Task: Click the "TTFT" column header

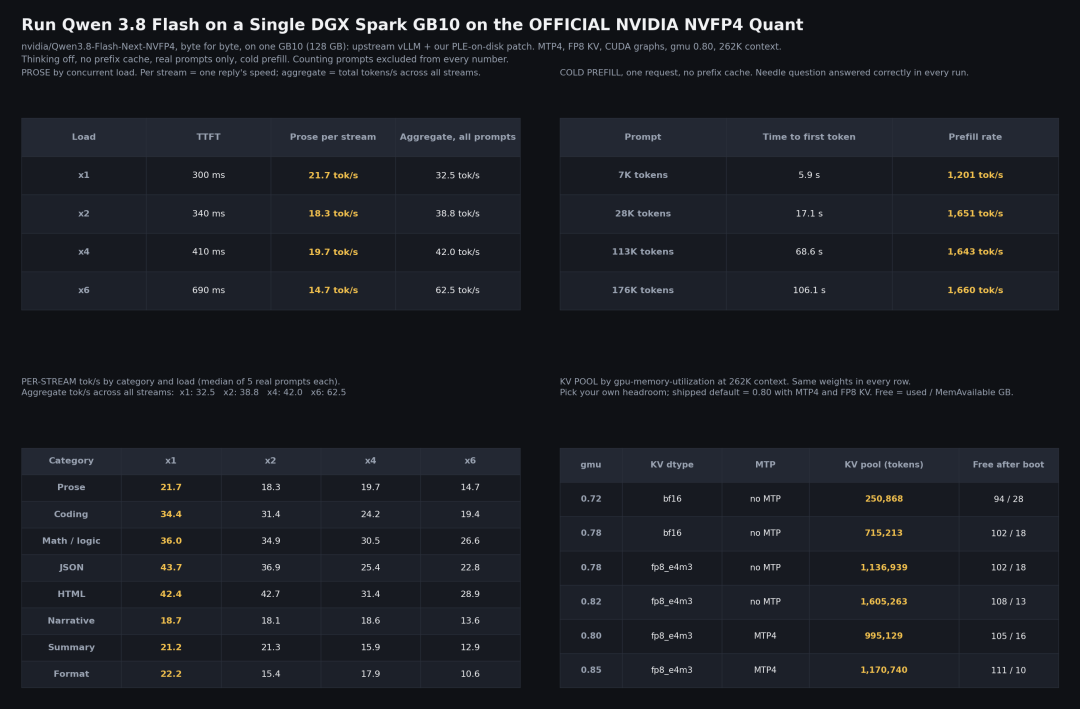Action: tap(208, 137)
